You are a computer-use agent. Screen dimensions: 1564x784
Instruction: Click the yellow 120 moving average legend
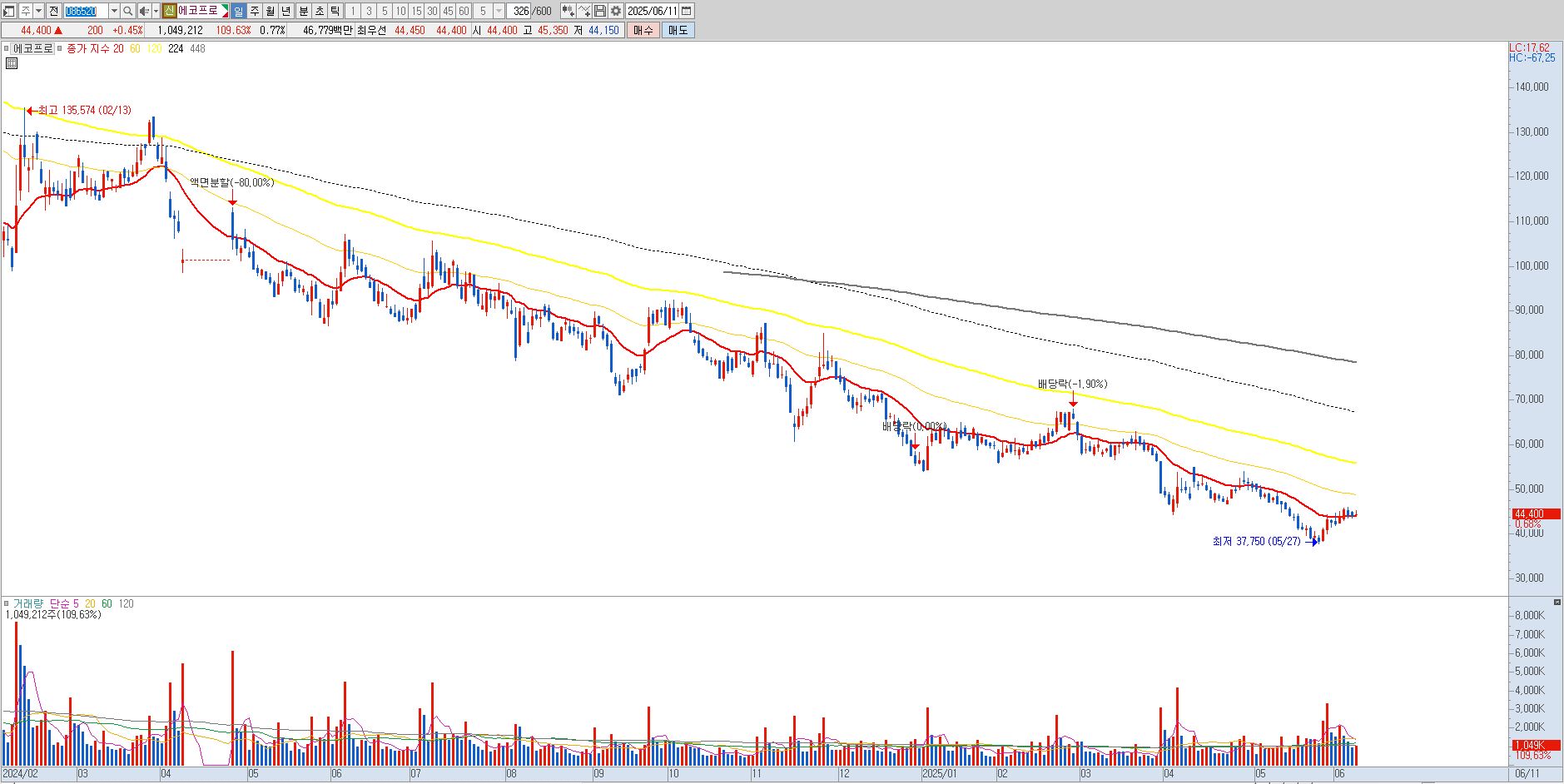coord(154,48)
